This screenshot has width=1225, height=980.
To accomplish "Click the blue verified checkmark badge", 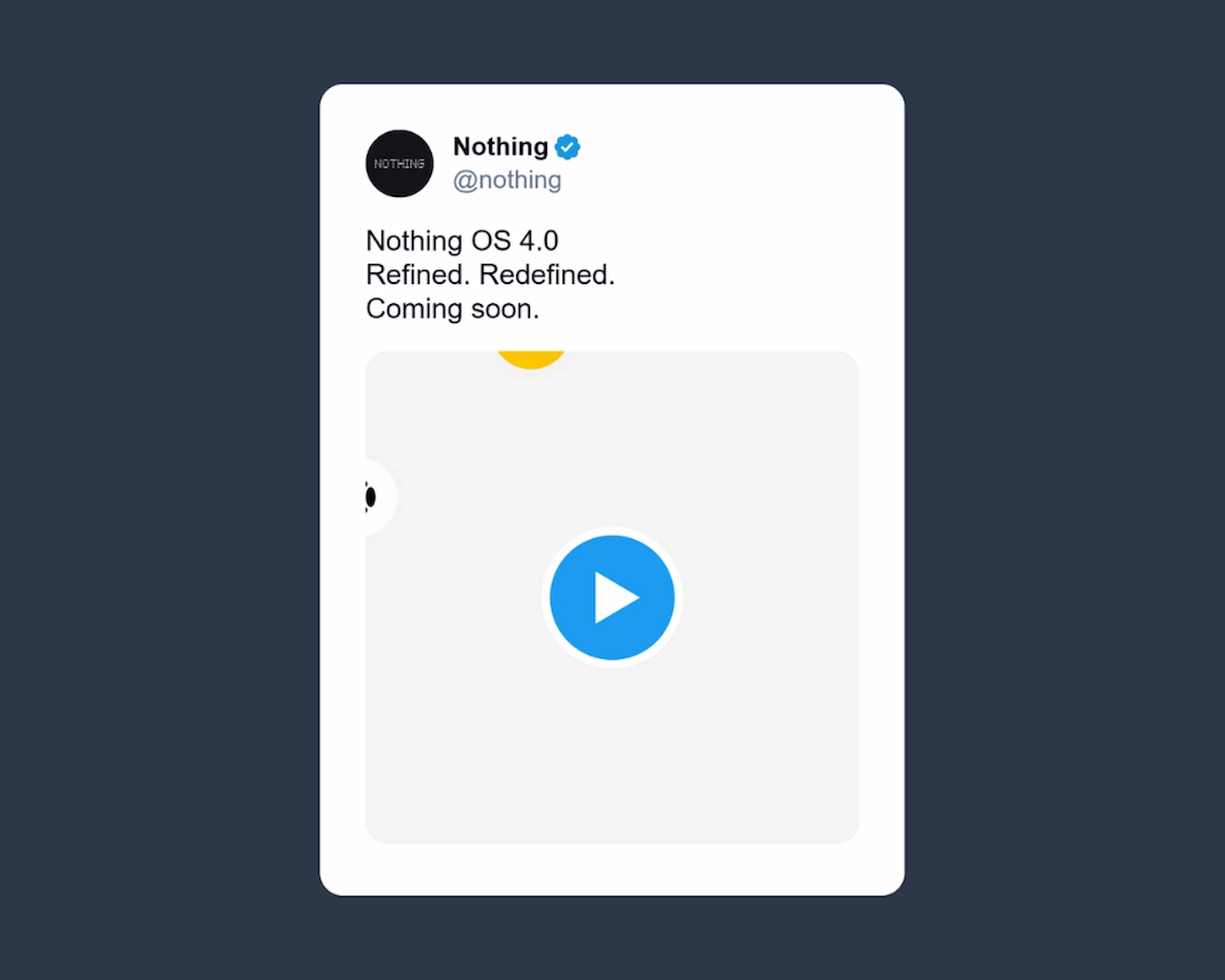I will 567,146.
